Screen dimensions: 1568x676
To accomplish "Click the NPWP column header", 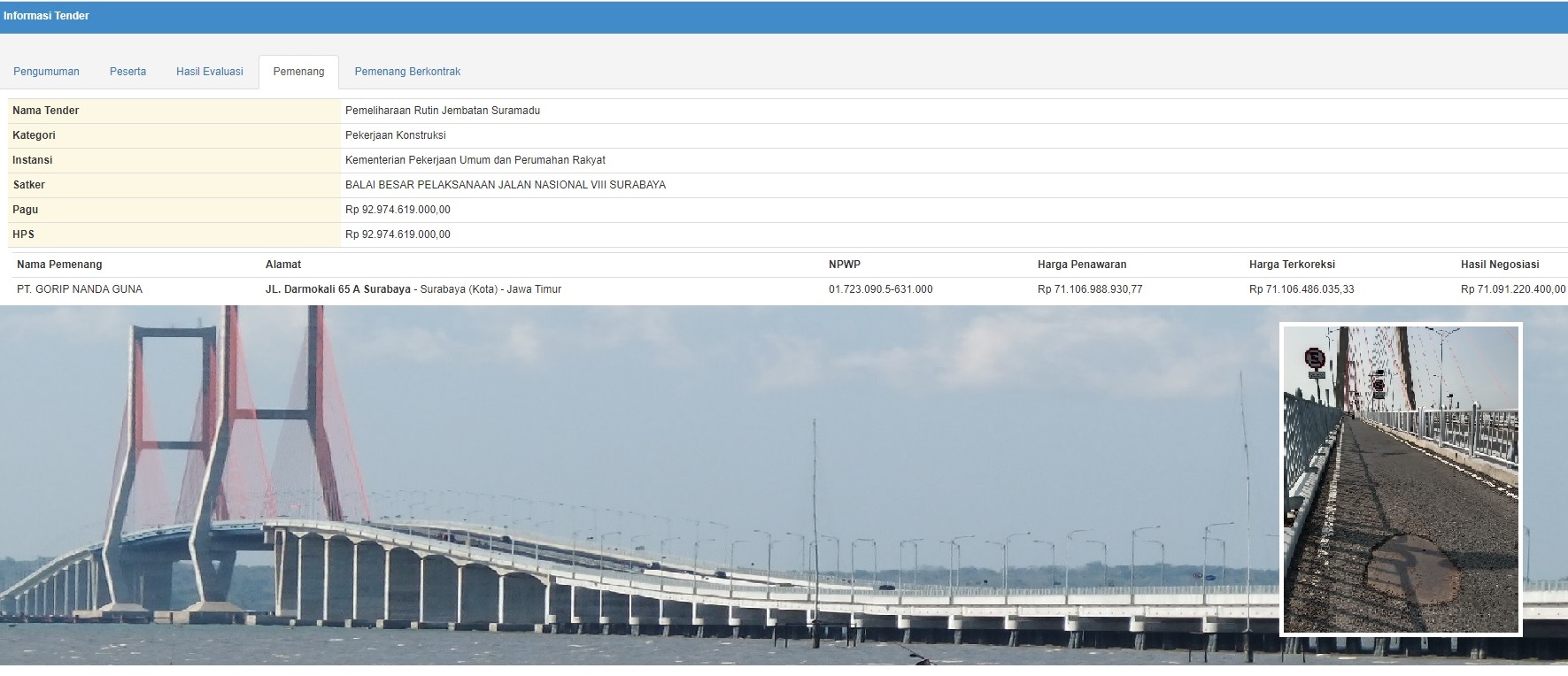I will [845, 265].
